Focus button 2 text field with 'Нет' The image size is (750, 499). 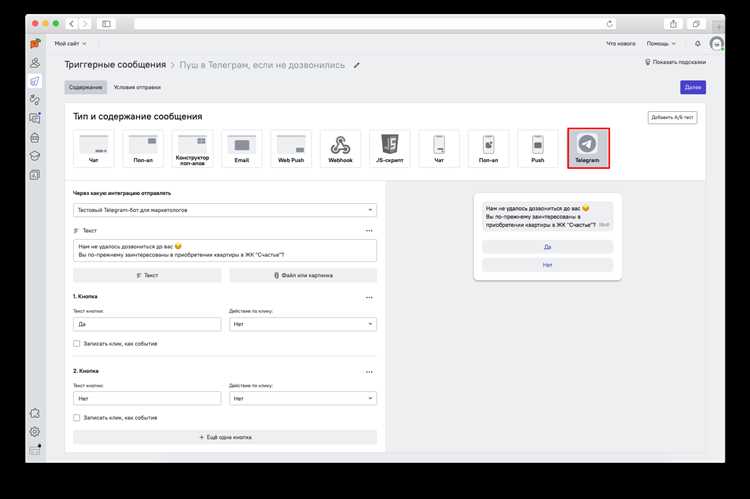coord(147,398)
